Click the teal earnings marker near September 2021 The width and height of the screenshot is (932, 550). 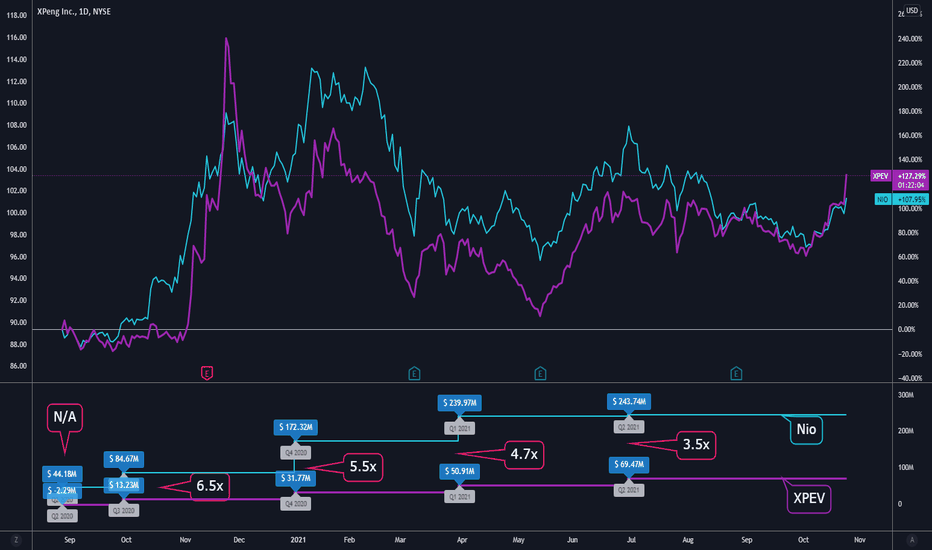click(x=736, y=373)
